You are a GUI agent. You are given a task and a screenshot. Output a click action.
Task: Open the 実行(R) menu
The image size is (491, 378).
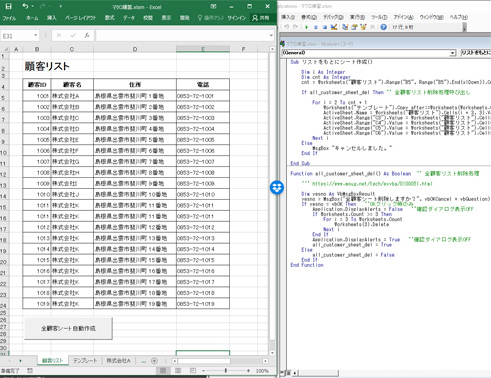(x=357, y=17)
